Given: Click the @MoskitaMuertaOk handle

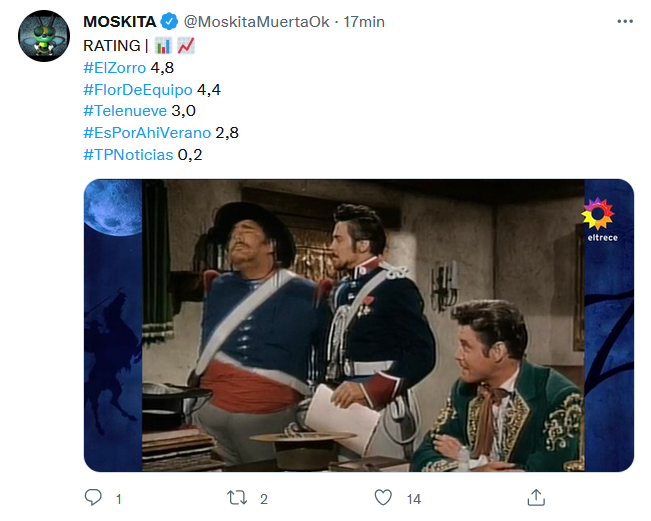Looking at the screenshot, I should click(257, 22).
